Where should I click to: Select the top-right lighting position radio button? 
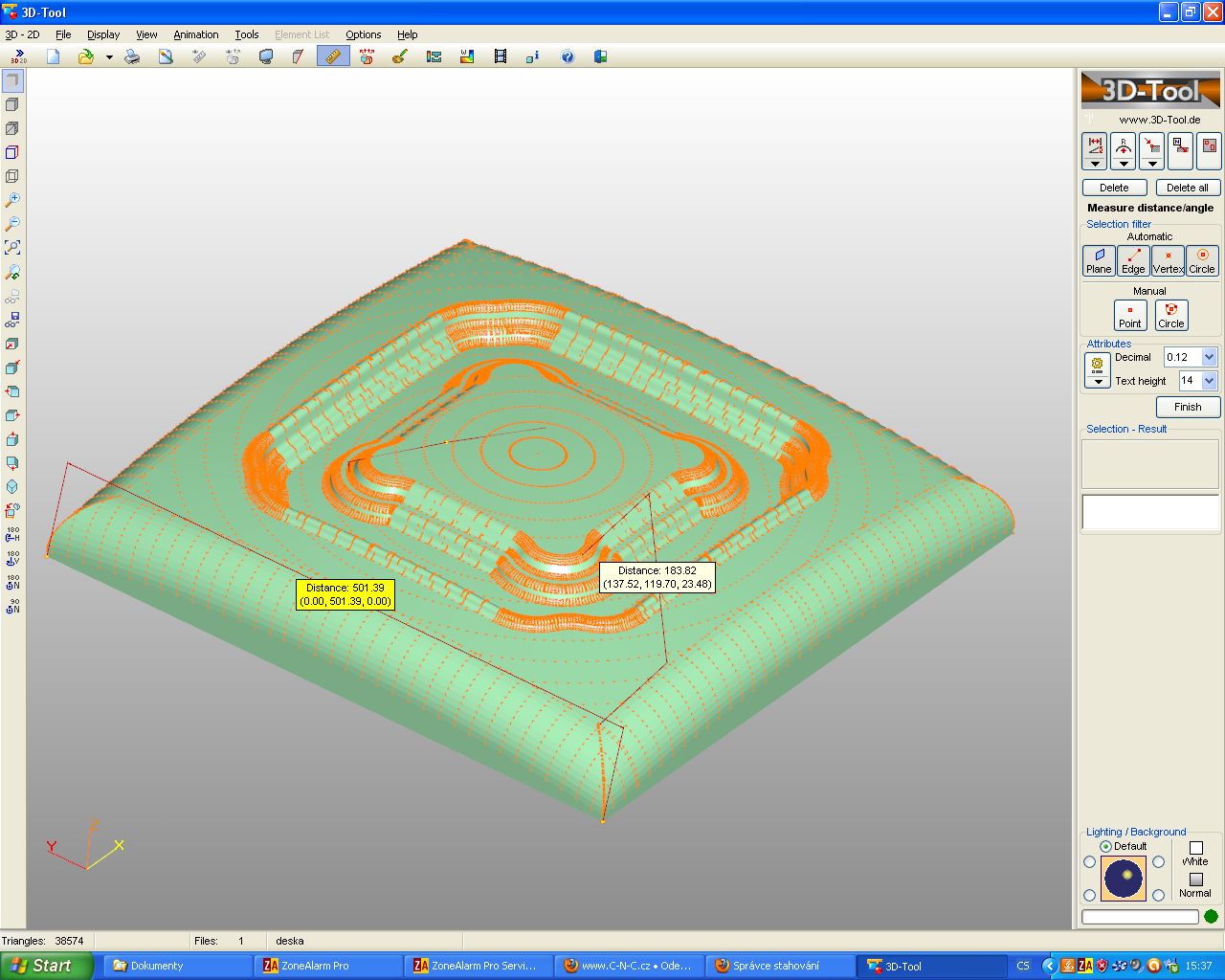tap(1158, 862)
